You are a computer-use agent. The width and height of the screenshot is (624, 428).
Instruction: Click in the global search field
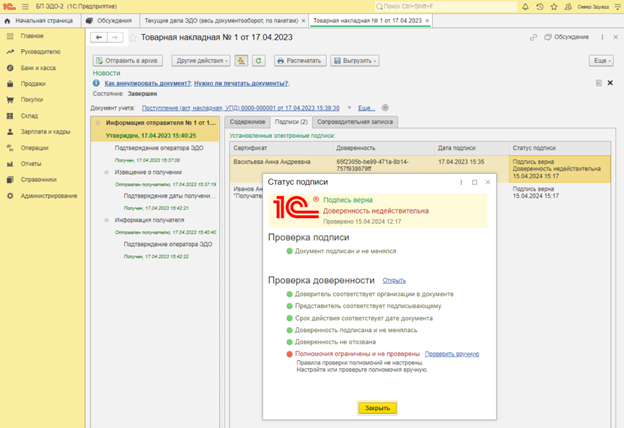[x=445, y=6]
